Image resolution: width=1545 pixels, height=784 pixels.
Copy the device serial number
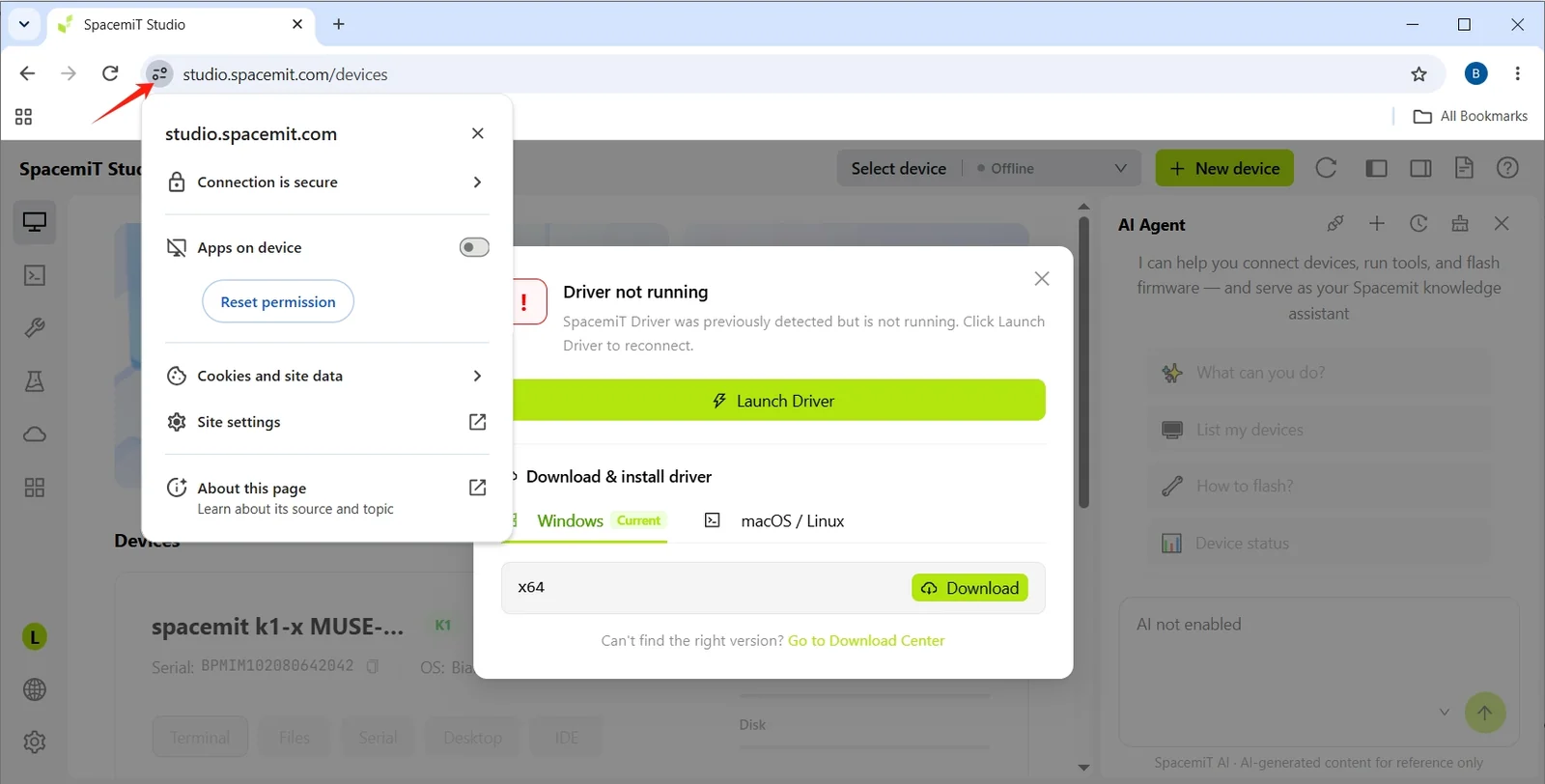pos(373,666)
